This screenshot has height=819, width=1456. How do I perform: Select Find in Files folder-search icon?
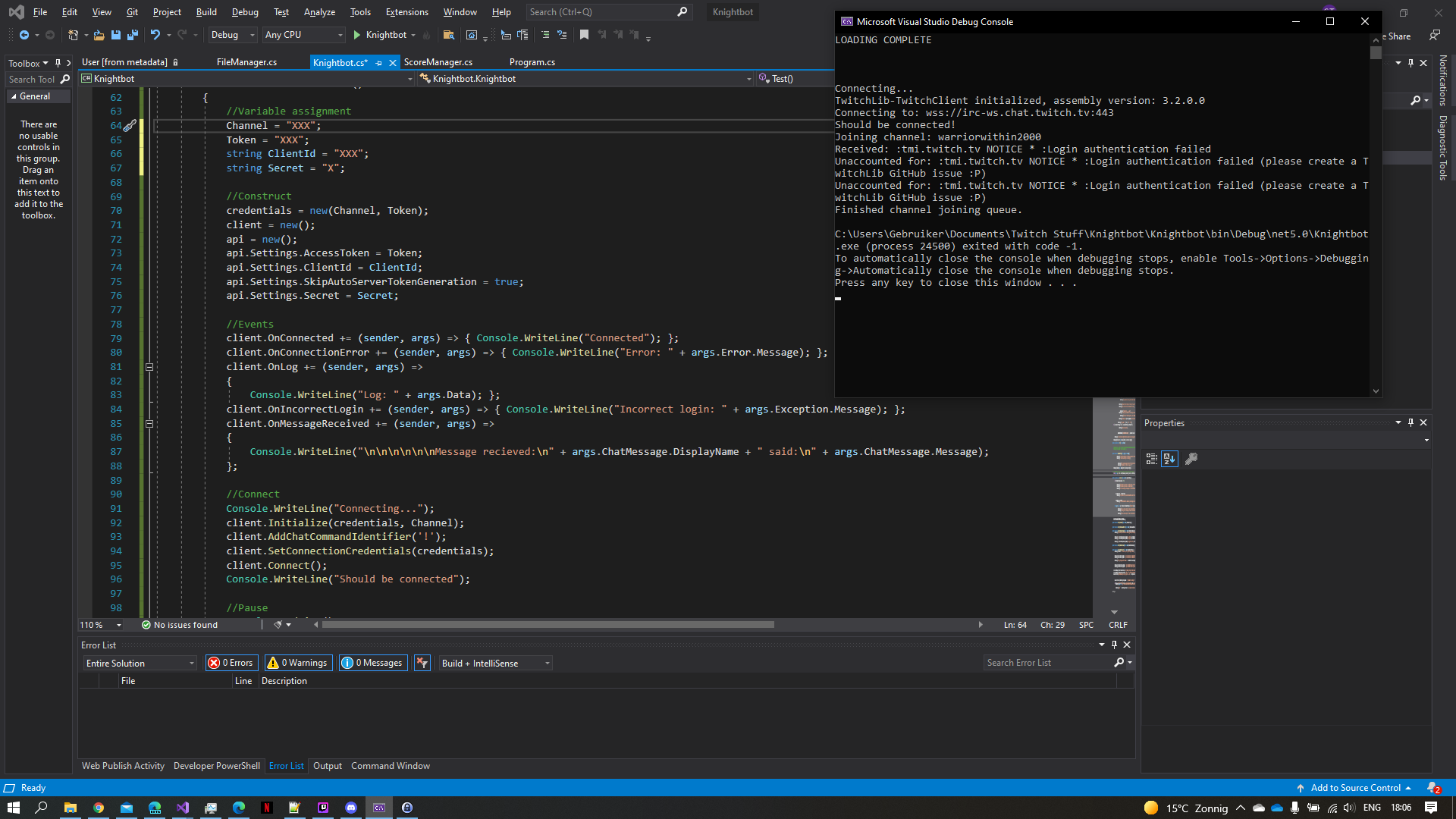449,35
